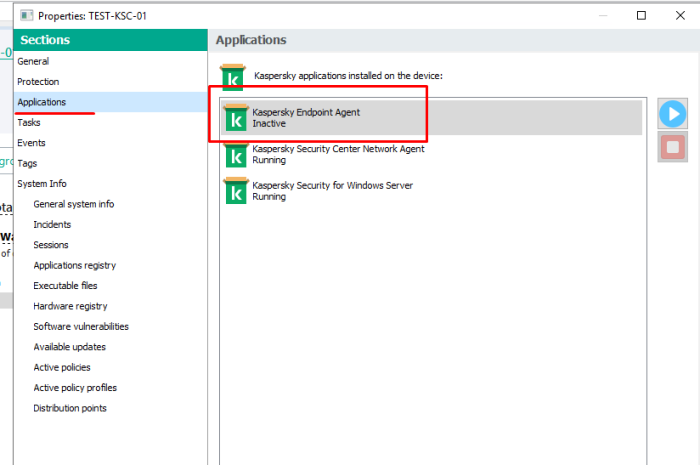Start the selected application with the play button

click(672, 114)
